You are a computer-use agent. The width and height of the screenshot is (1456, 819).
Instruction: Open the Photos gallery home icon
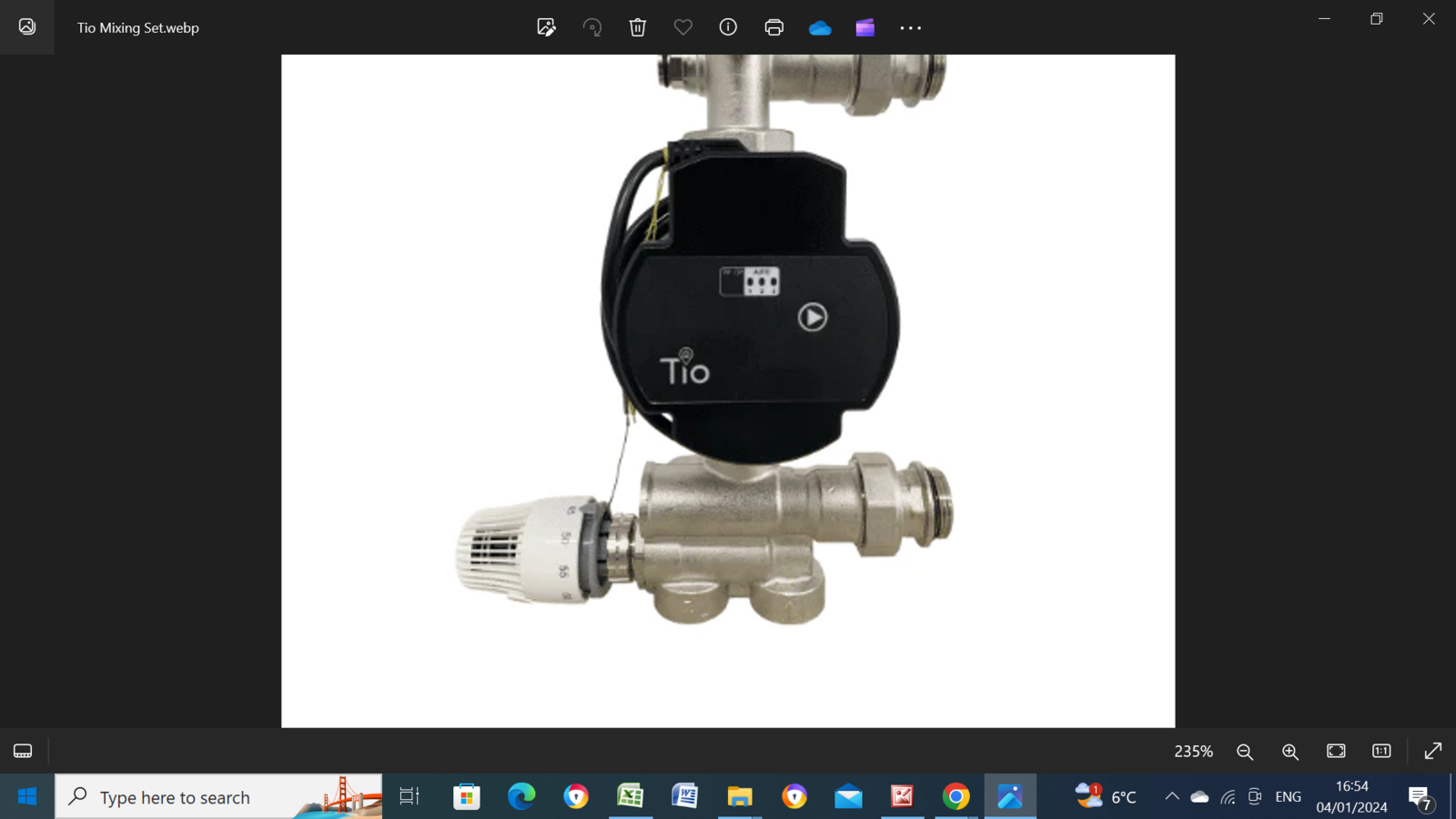pos(27,27)
